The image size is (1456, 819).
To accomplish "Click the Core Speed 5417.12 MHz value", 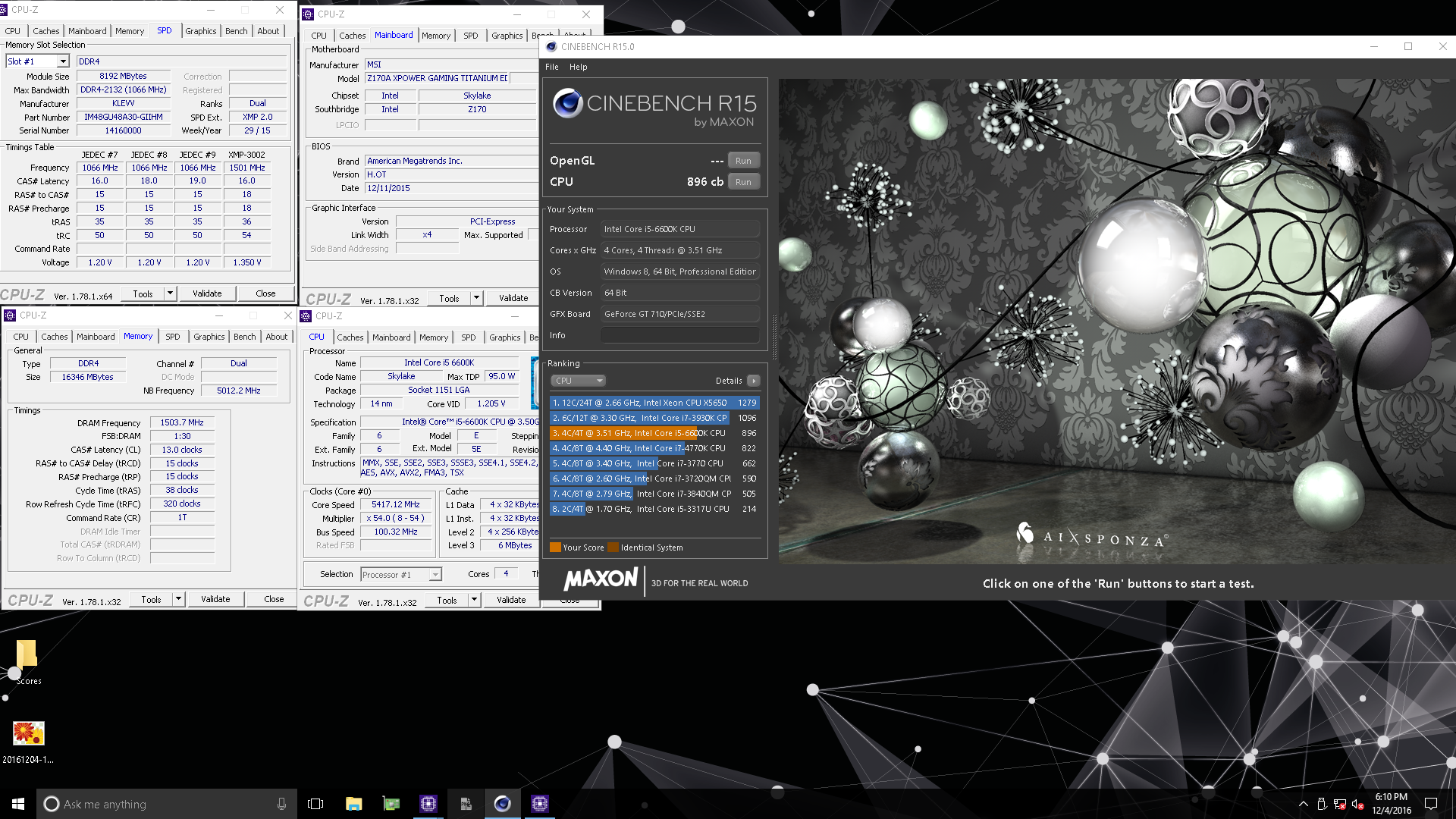I will pyautogui.click(x=396, y=504).
